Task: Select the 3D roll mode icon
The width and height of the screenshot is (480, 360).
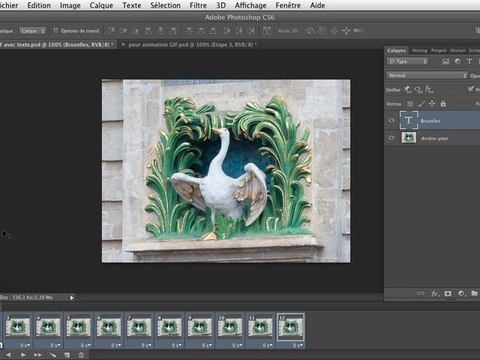Action: click(322, 31)
